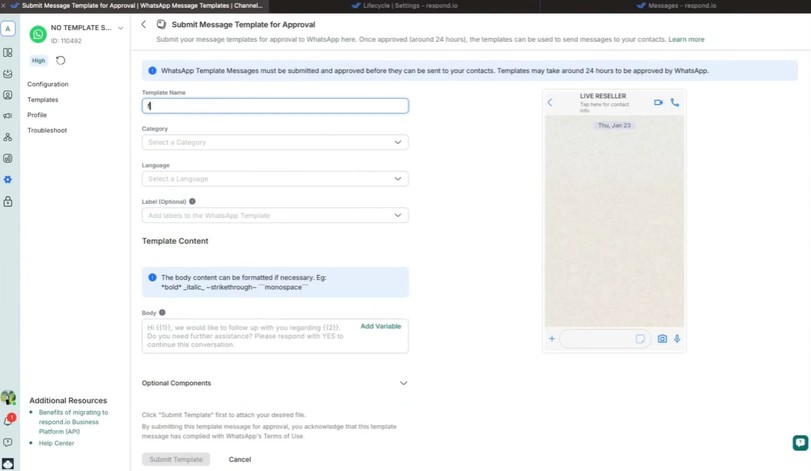
Task: Open the notifications bell with red badge
Action: point(8,420)
